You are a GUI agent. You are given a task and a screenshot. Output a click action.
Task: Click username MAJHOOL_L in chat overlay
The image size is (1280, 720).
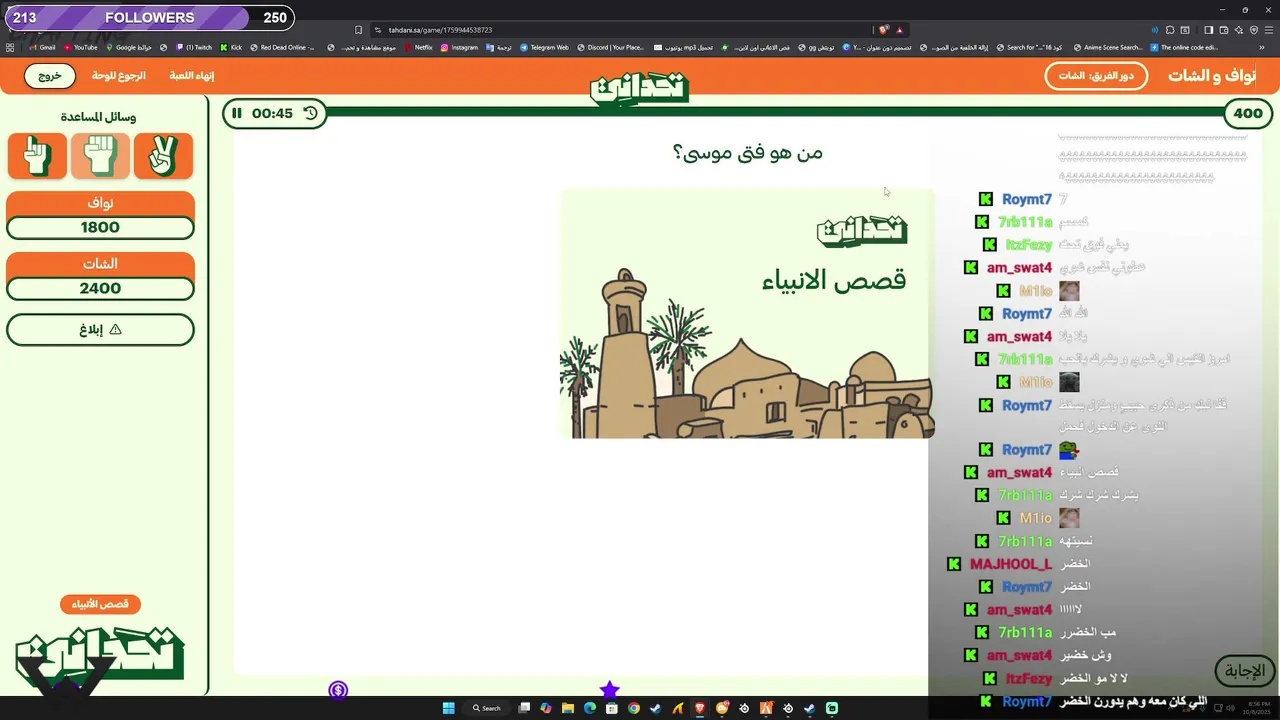click(1010, 564)
